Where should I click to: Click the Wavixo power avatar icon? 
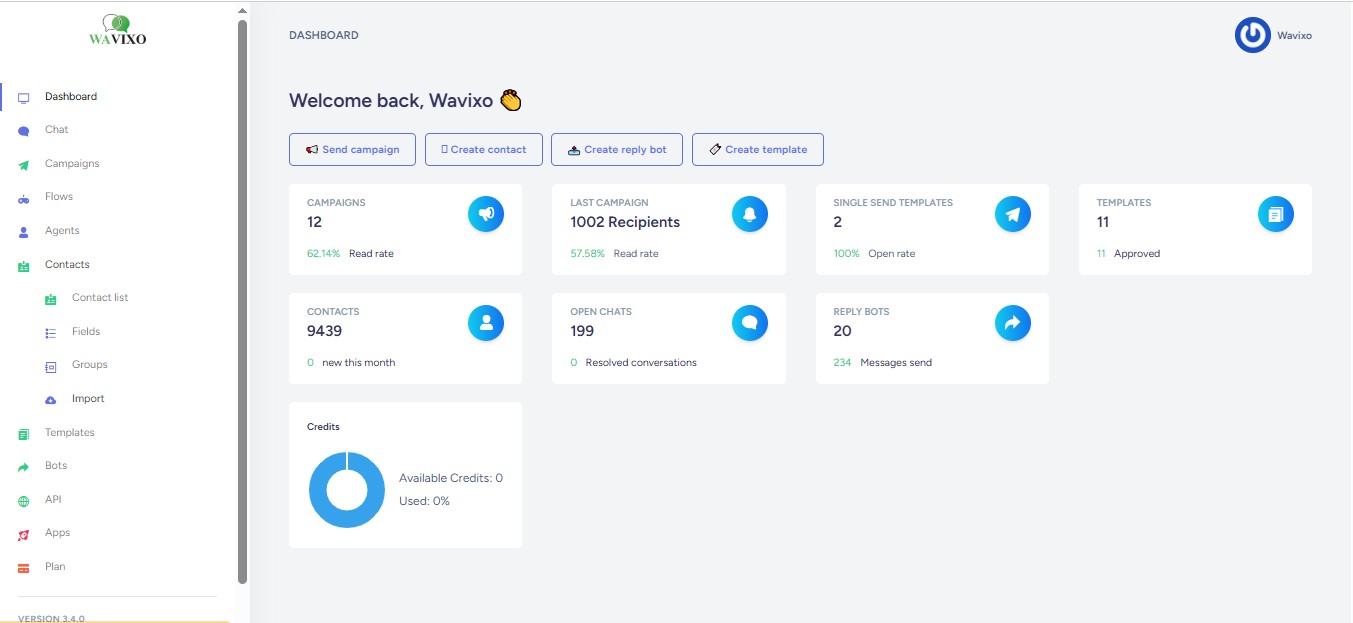(x=1252, y=35)
